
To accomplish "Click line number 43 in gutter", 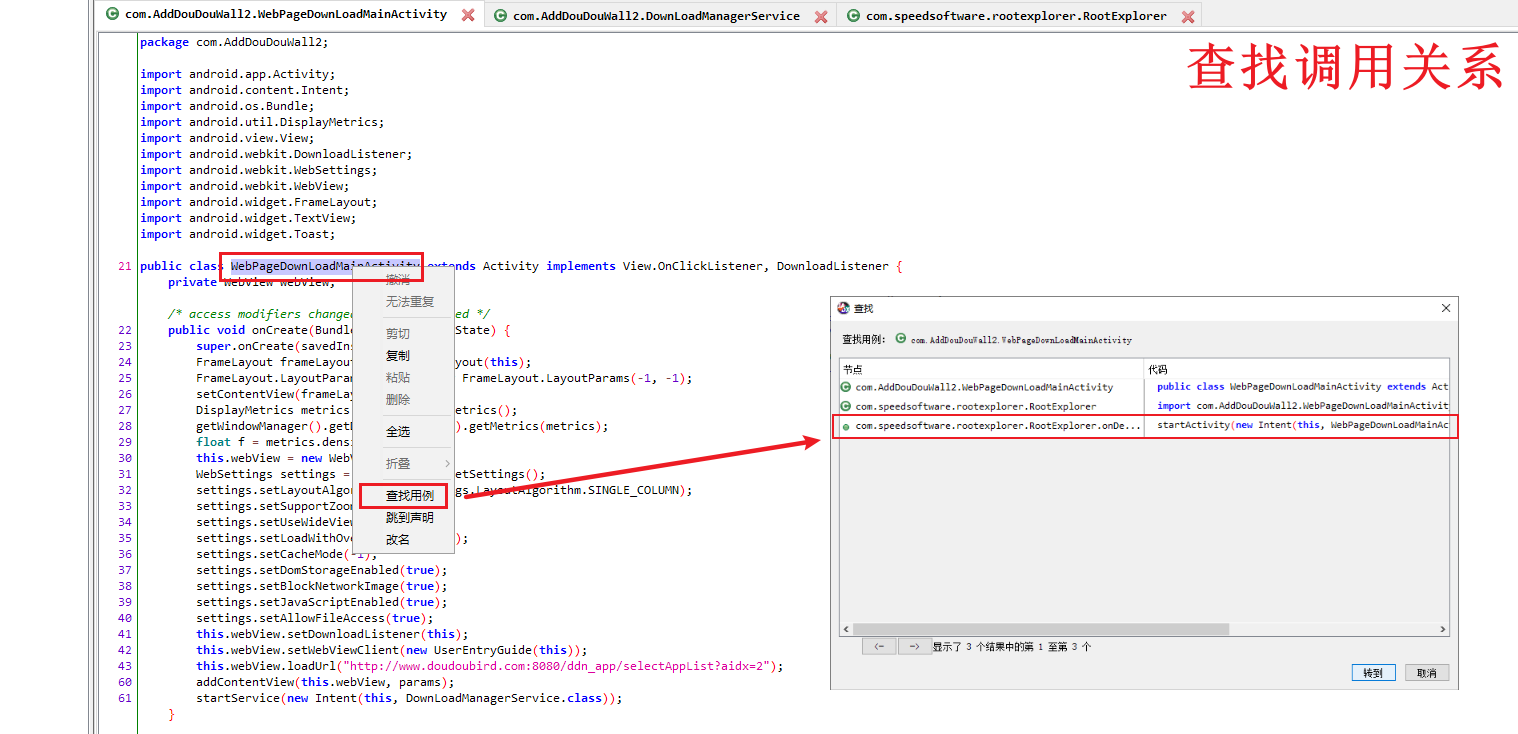I will [x=124, y=666].
